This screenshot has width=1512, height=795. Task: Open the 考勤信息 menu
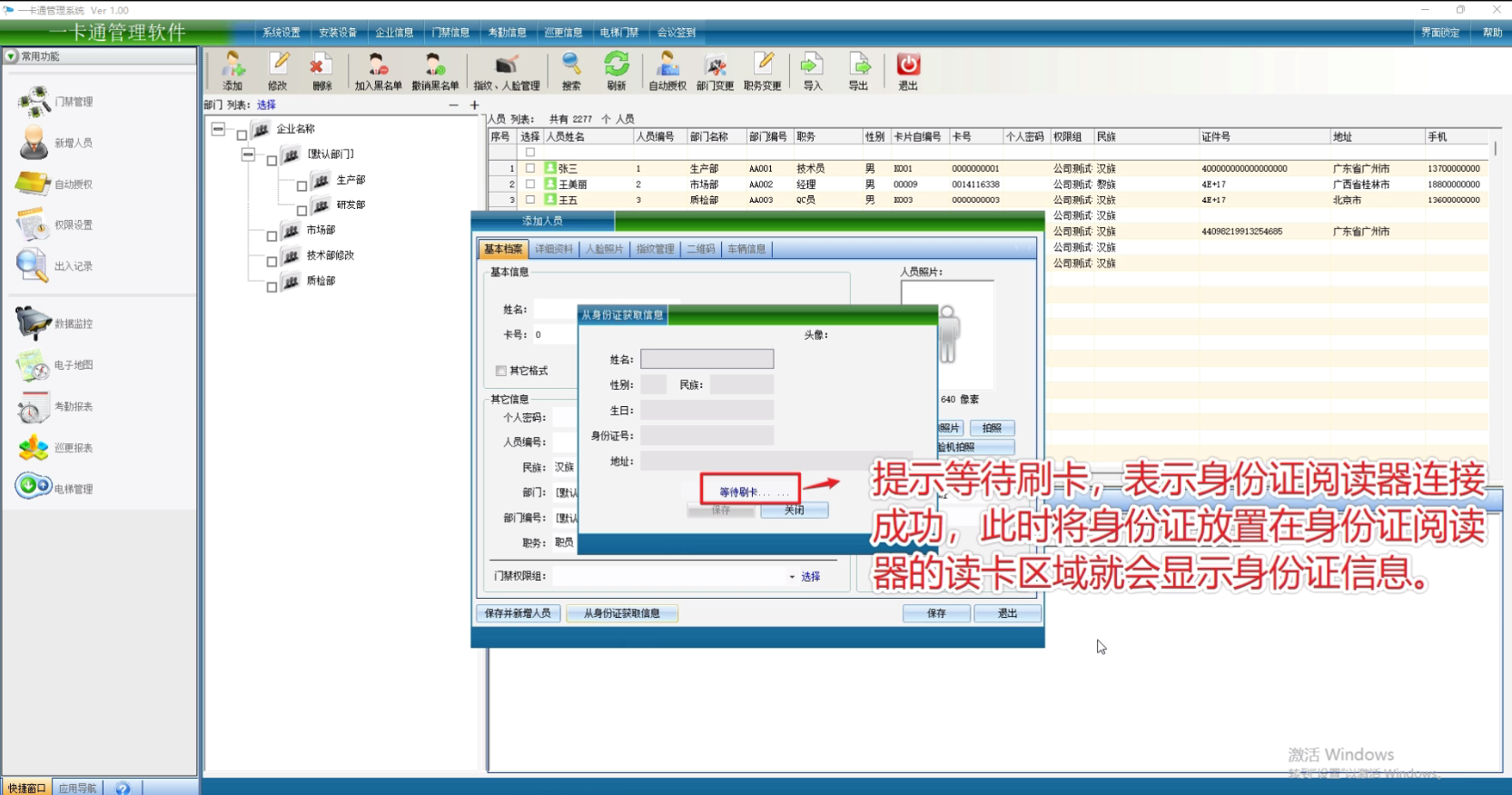507,33
